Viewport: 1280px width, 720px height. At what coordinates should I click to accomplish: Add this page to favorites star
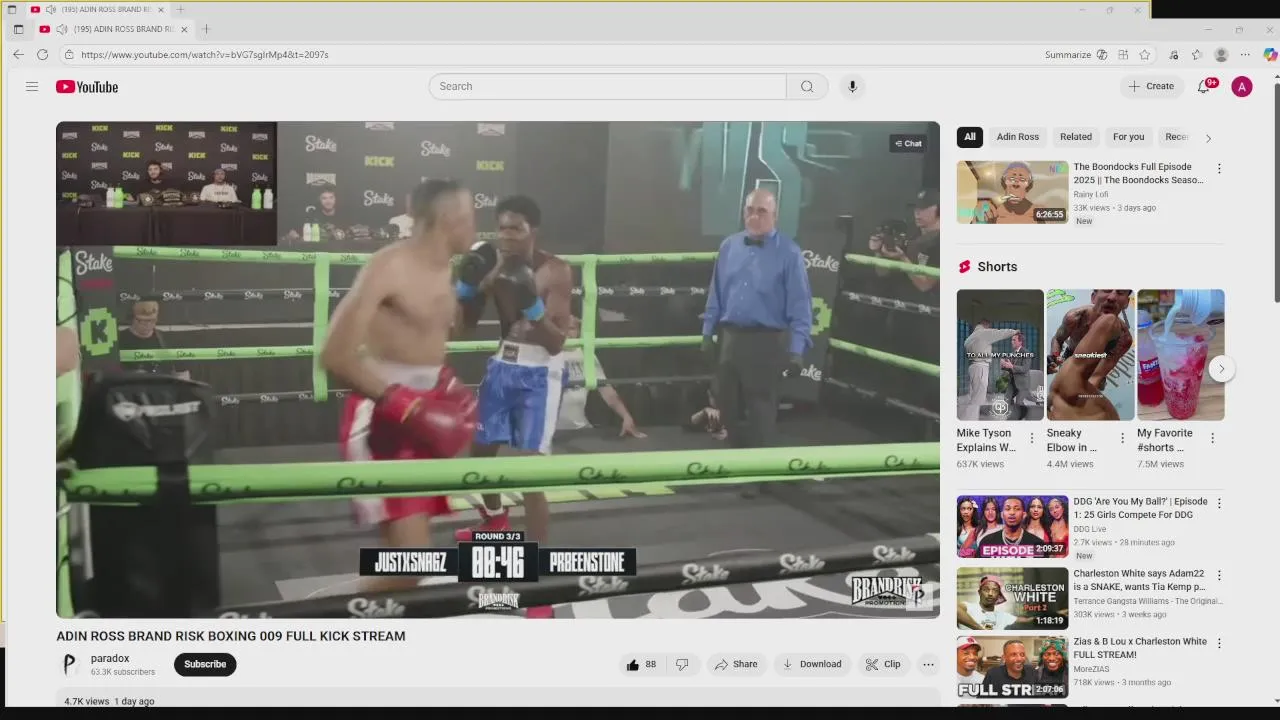pyautogui.click(x=1145, y=55)
